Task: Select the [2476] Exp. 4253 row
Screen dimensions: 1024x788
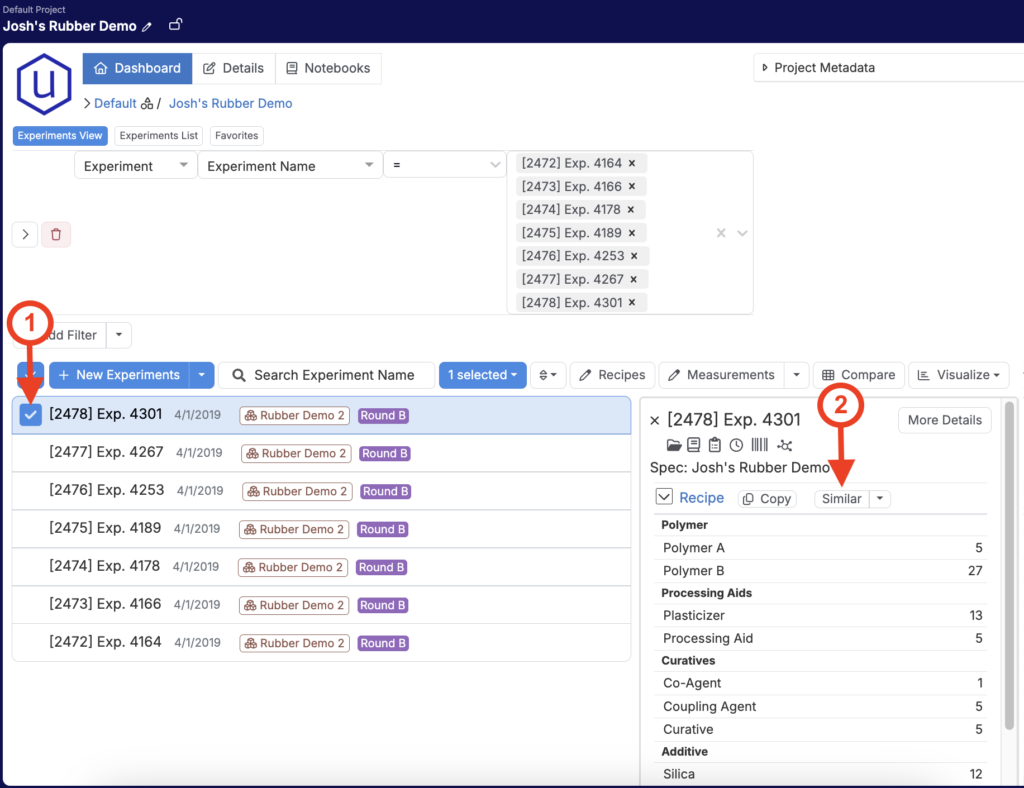Action: coord(322,491)
